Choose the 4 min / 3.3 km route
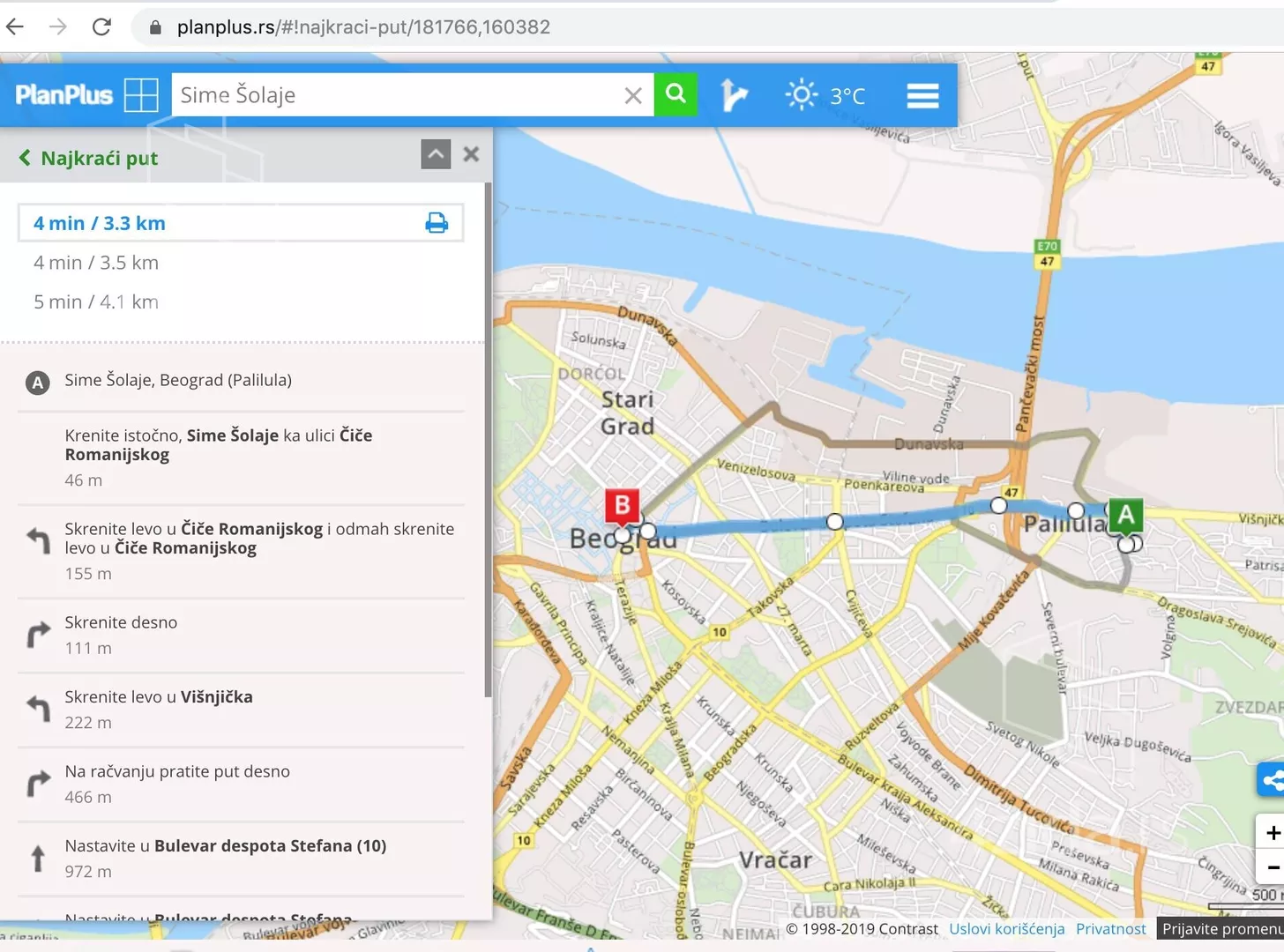This screenshot has width=1284, height=952. pyautogui.click(x=100, y=223)
